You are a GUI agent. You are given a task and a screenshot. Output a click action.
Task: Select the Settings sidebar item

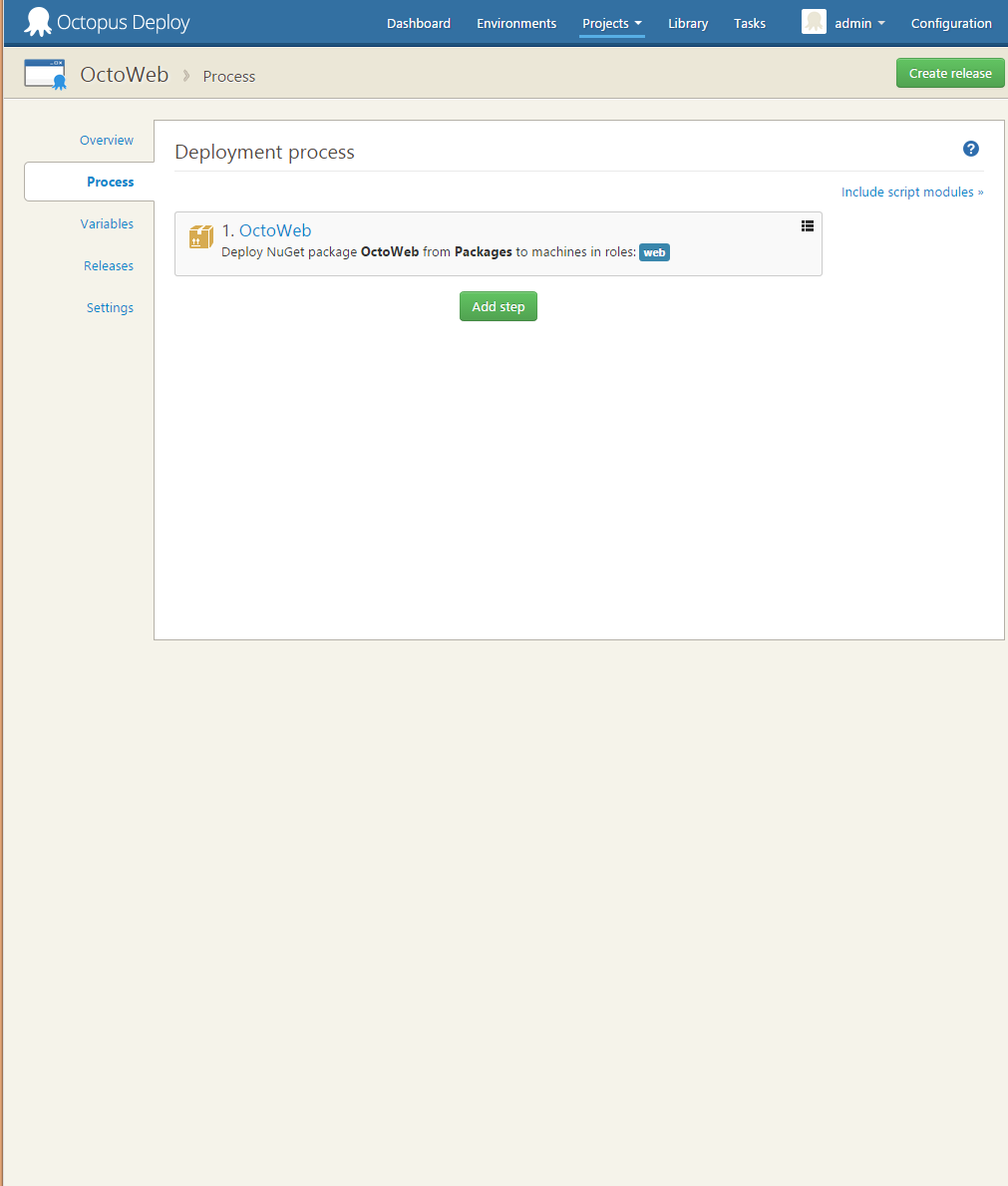pos(110,307)
